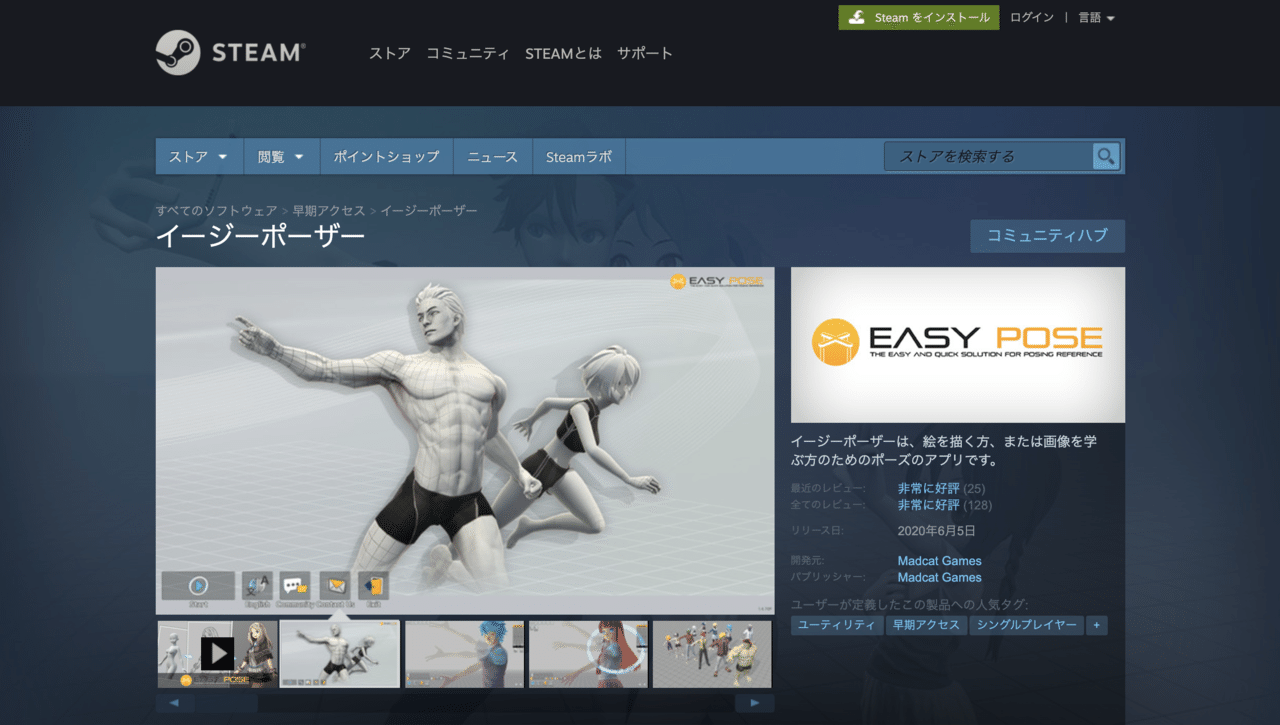Select the thumbnail with group of characters
The image size is (1280, 725).
[712, 654]
